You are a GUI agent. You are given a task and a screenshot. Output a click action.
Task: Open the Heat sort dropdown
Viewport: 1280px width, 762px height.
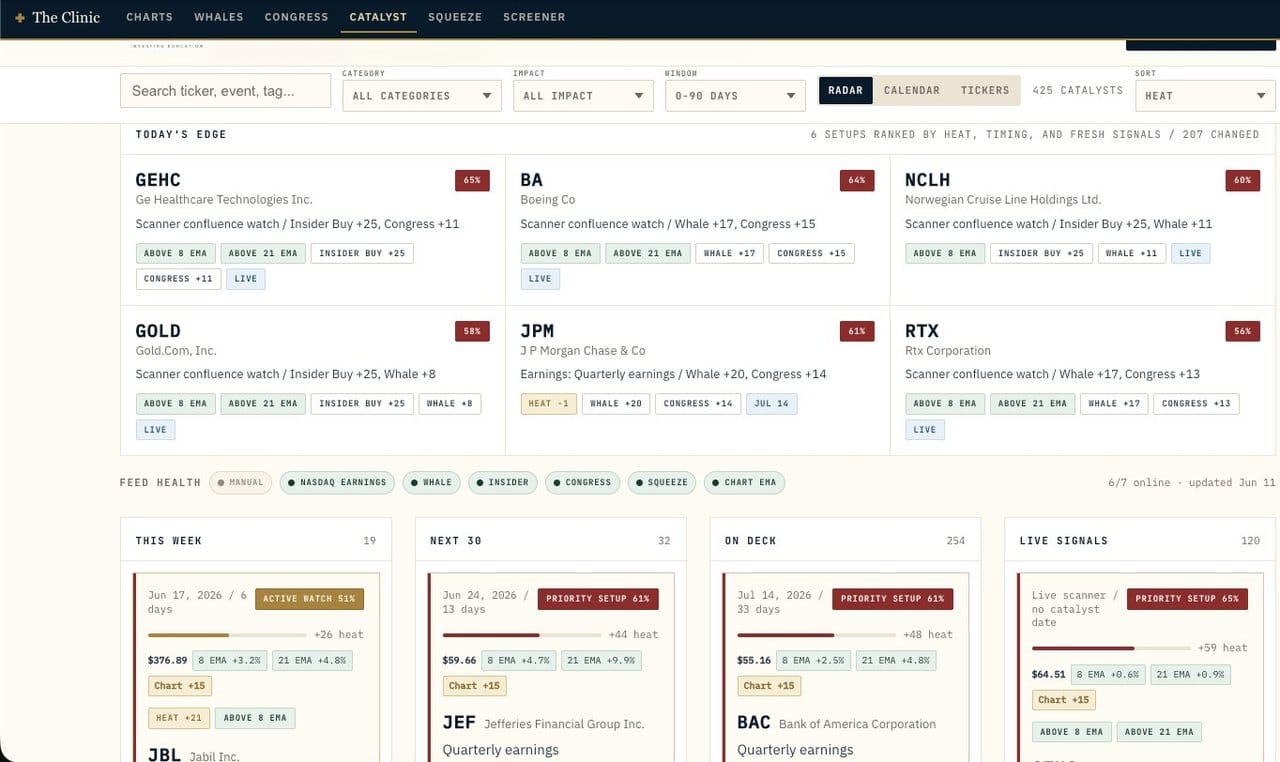pyautogui.click(x=1205, y=96)
